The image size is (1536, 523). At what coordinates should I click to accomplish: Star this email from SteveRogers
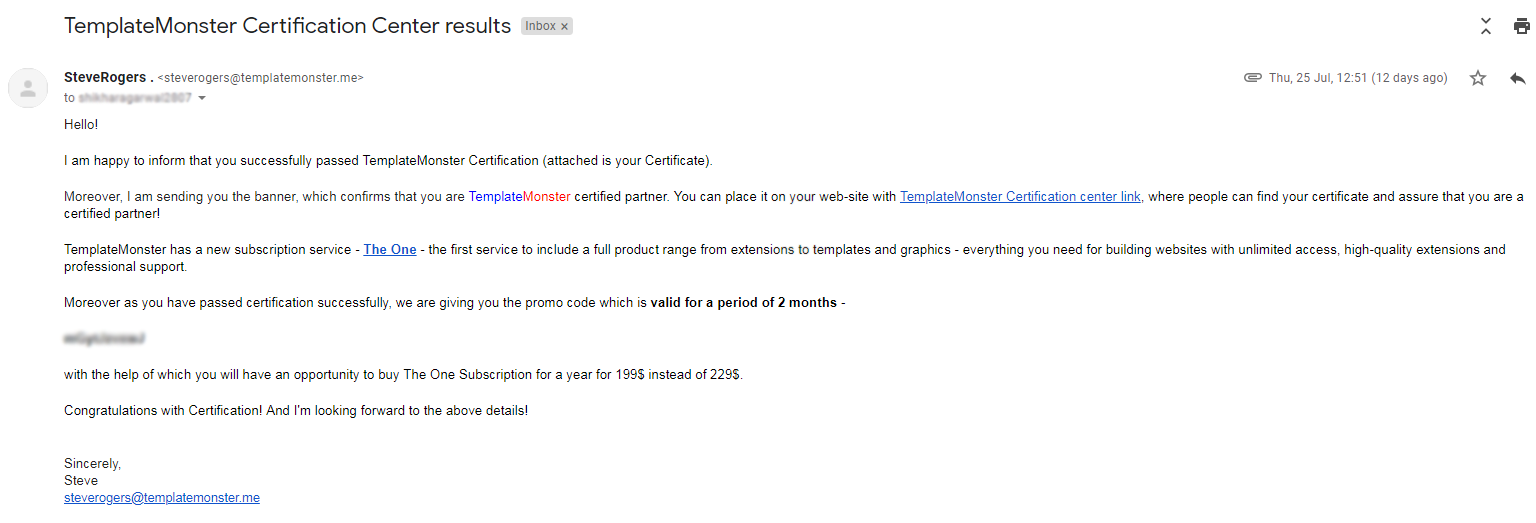coord(1478,78)
